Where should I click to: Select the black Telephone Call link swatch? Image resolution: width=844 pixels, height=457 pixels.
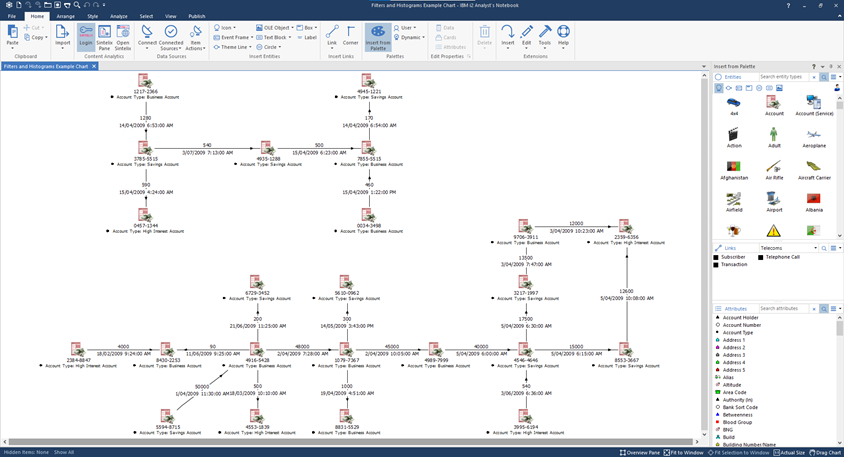click(762, 257)
